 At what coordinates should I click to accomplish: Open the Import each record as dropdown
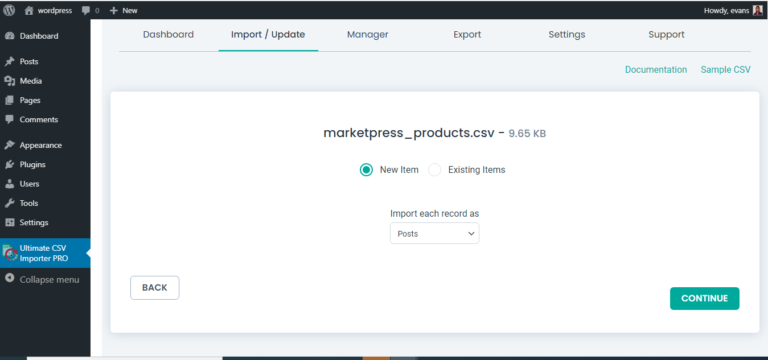point(434,233)
